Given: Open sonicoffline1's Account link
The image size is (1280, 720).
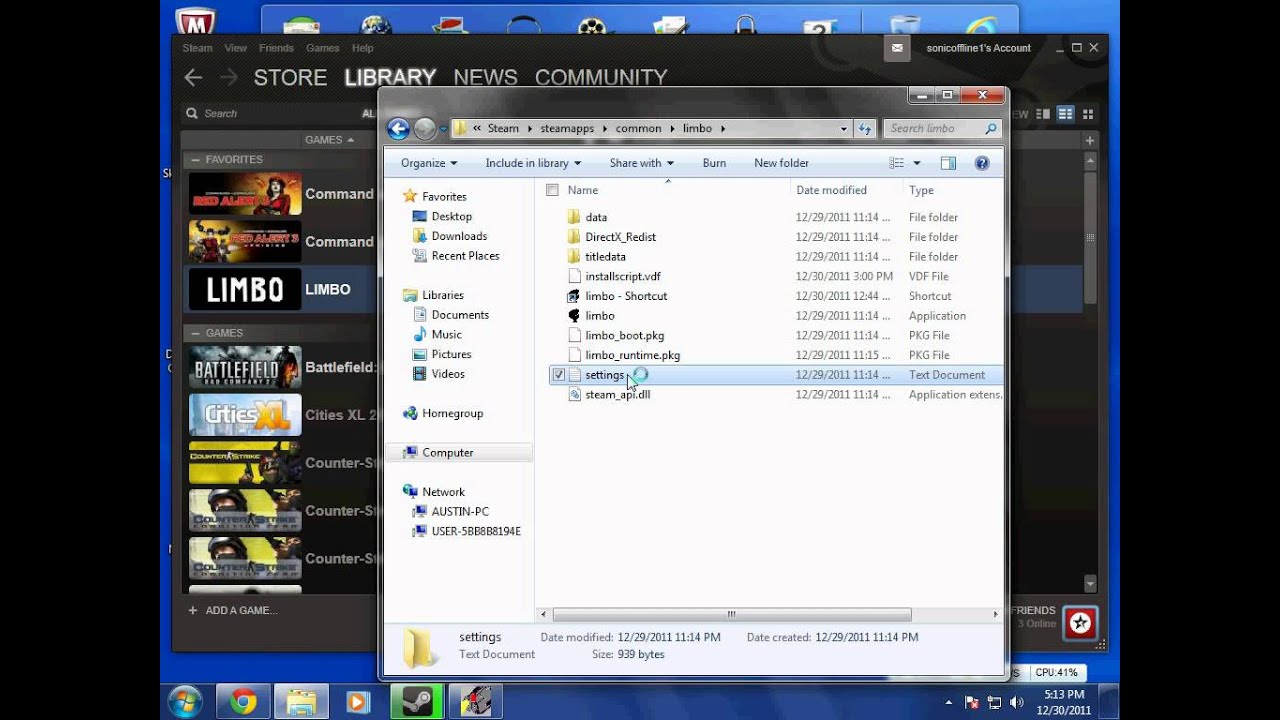Looking at the screenshot, I should coord(978,48).
